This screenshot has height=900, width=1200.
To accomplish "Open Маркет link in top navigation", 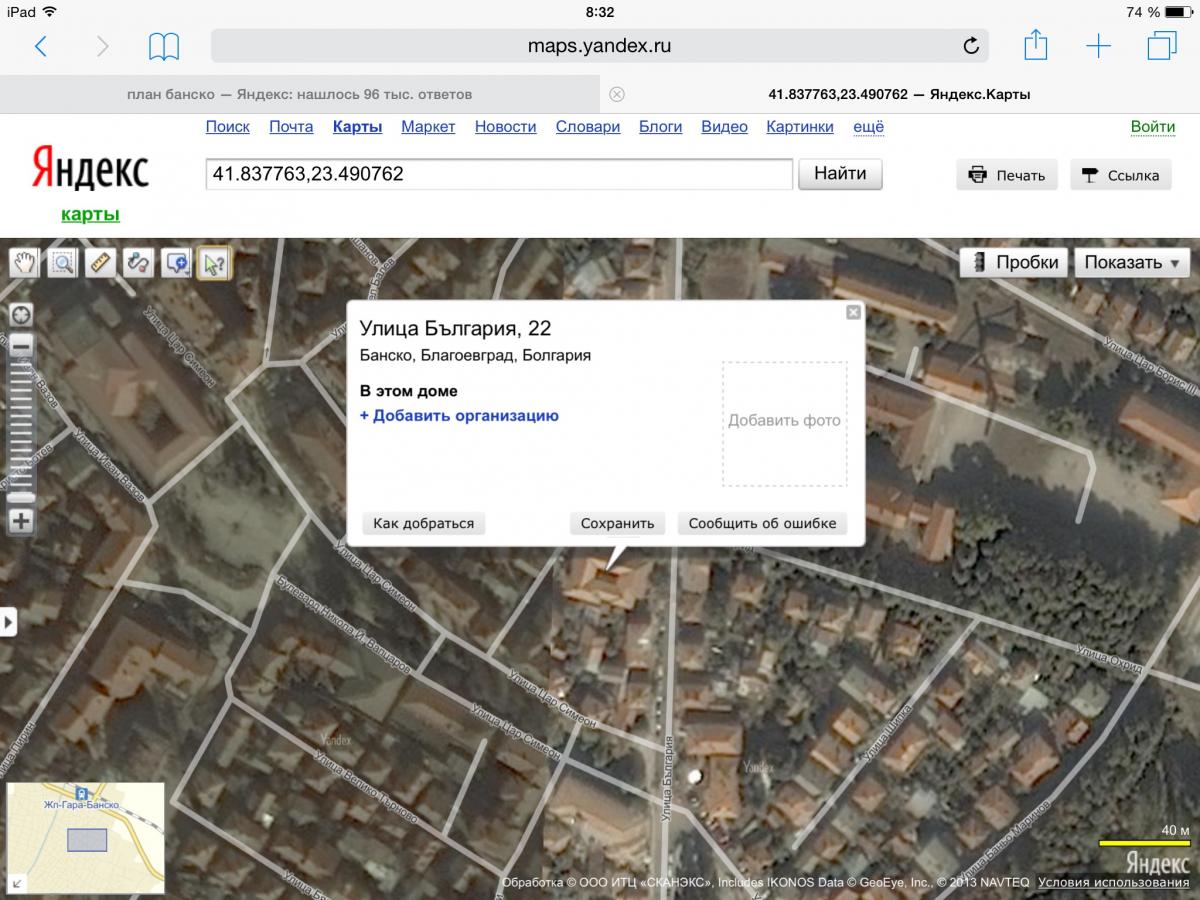I will click(x=428, y=127).
